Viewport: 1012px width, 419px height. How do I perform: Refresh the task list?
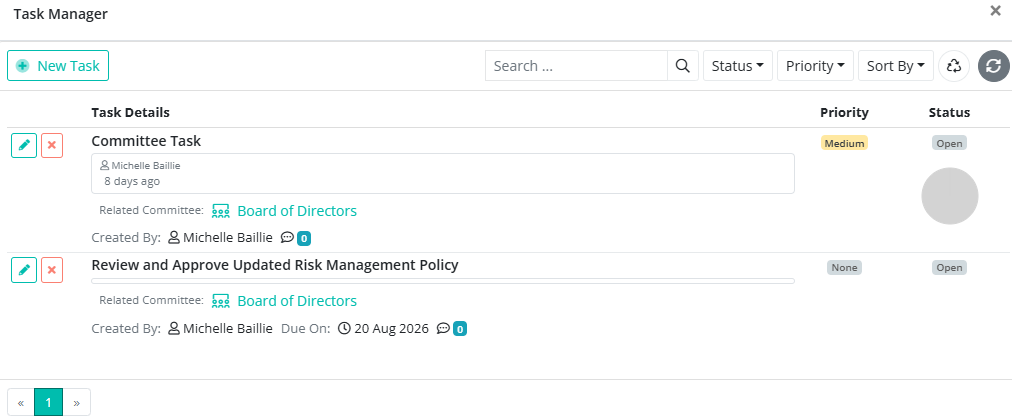994,66
